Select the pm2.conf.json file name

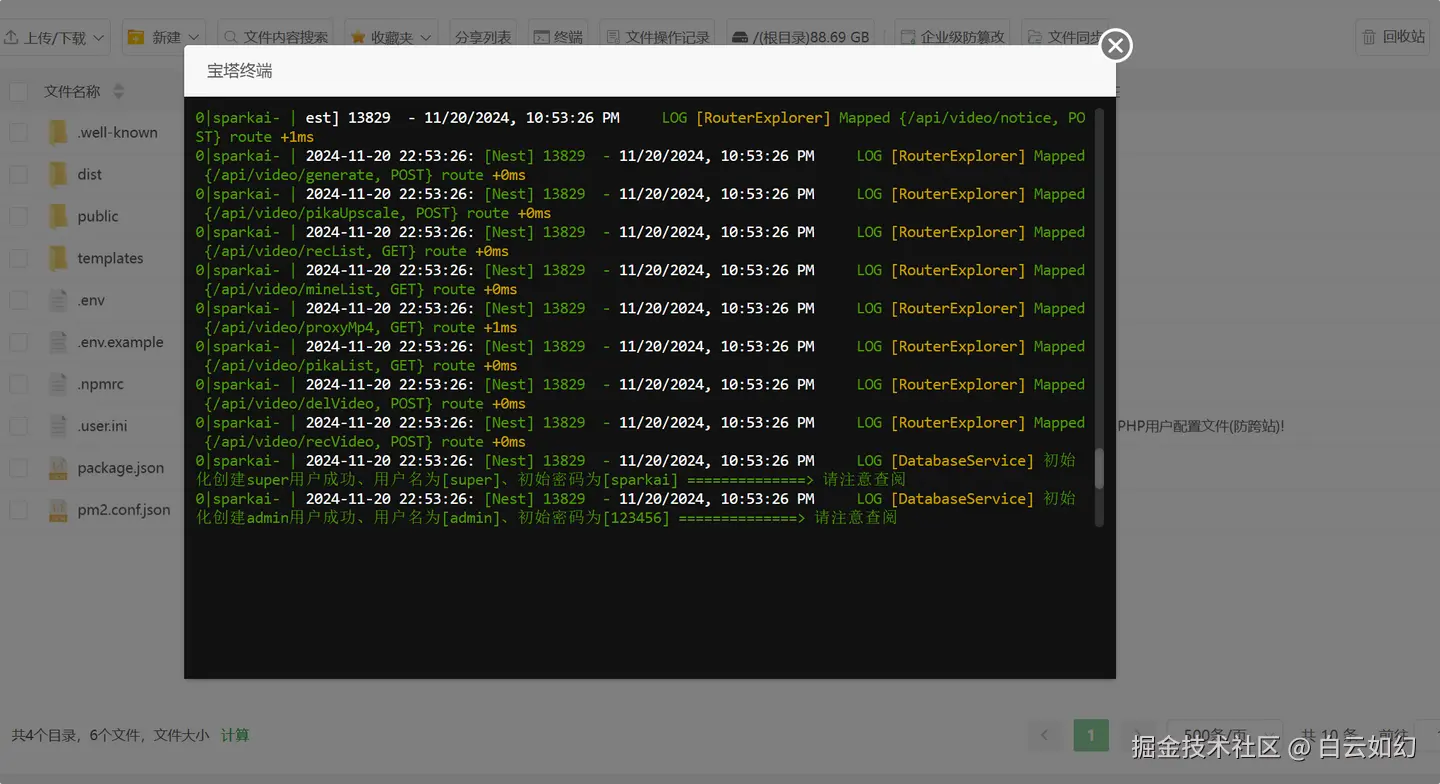(x=124, y=510)
